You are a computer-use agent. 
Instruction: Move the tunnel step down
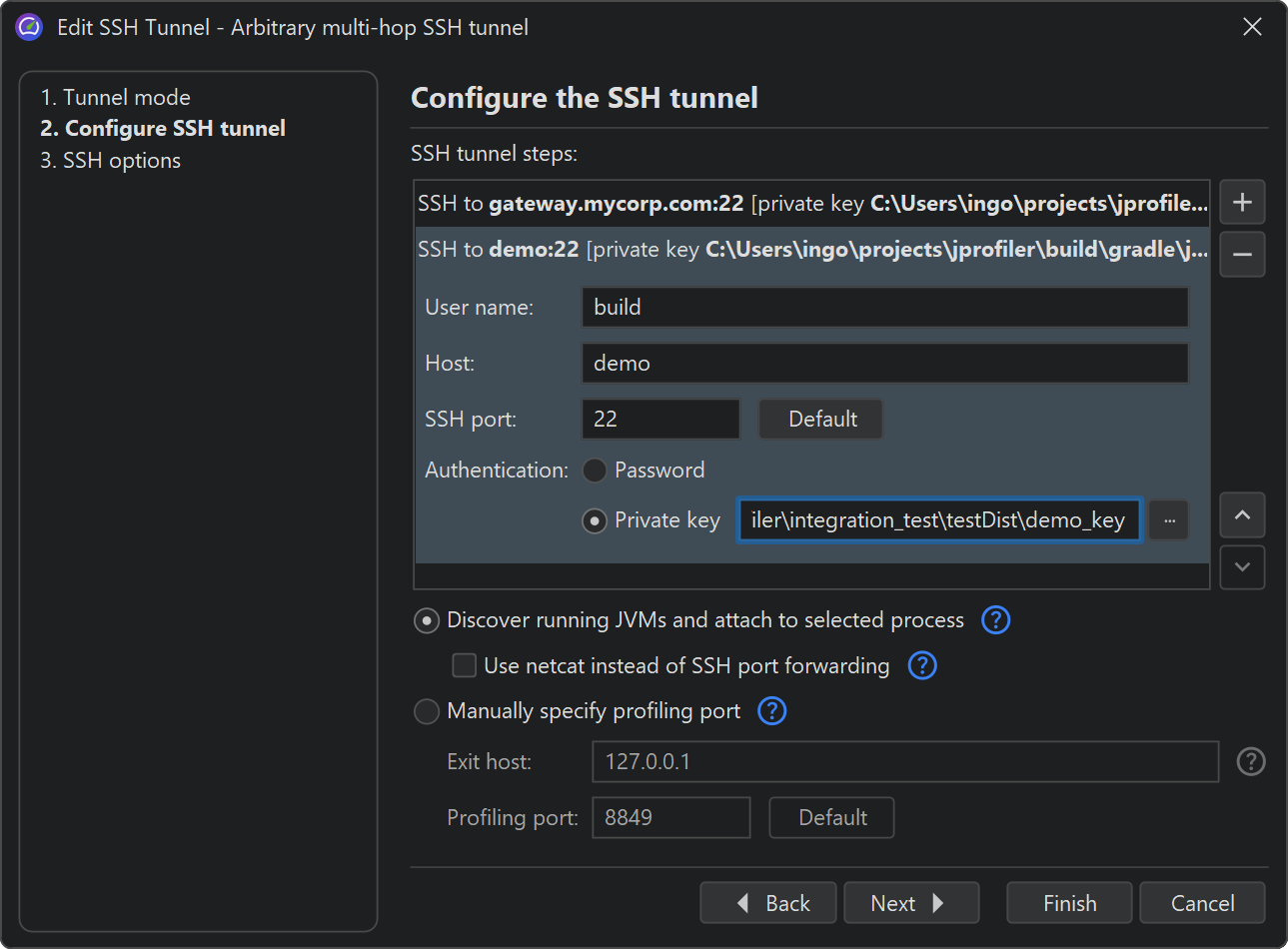point(1242,567)
